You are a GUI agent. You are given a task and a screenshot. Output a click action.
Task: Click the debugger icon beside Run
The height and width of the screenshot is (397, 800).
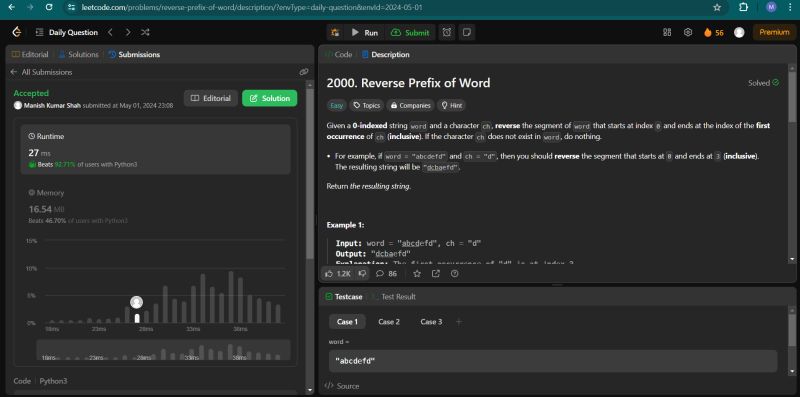[x=335, y=33]
